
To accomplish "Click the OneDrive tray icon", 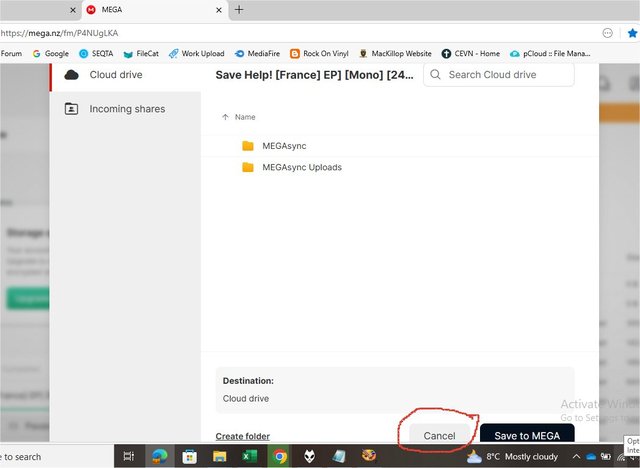I will (x=591, y=457).
